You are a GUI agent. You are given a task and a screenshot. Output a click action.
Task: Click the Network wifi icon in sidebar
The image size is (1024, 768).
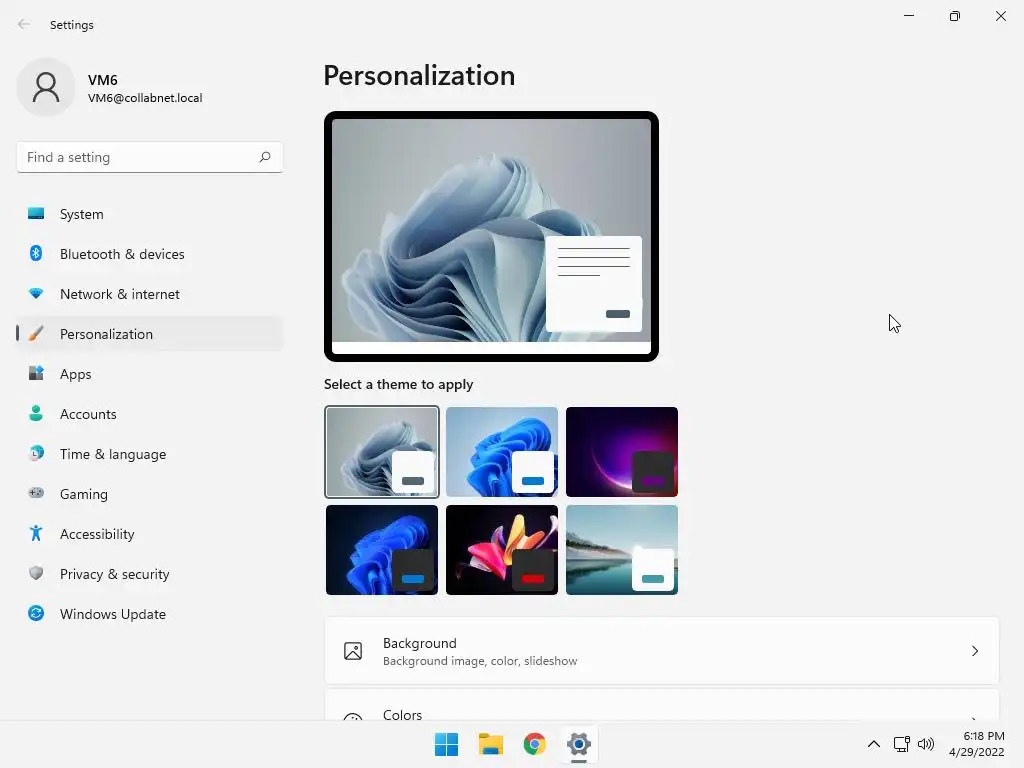[36, 294]
